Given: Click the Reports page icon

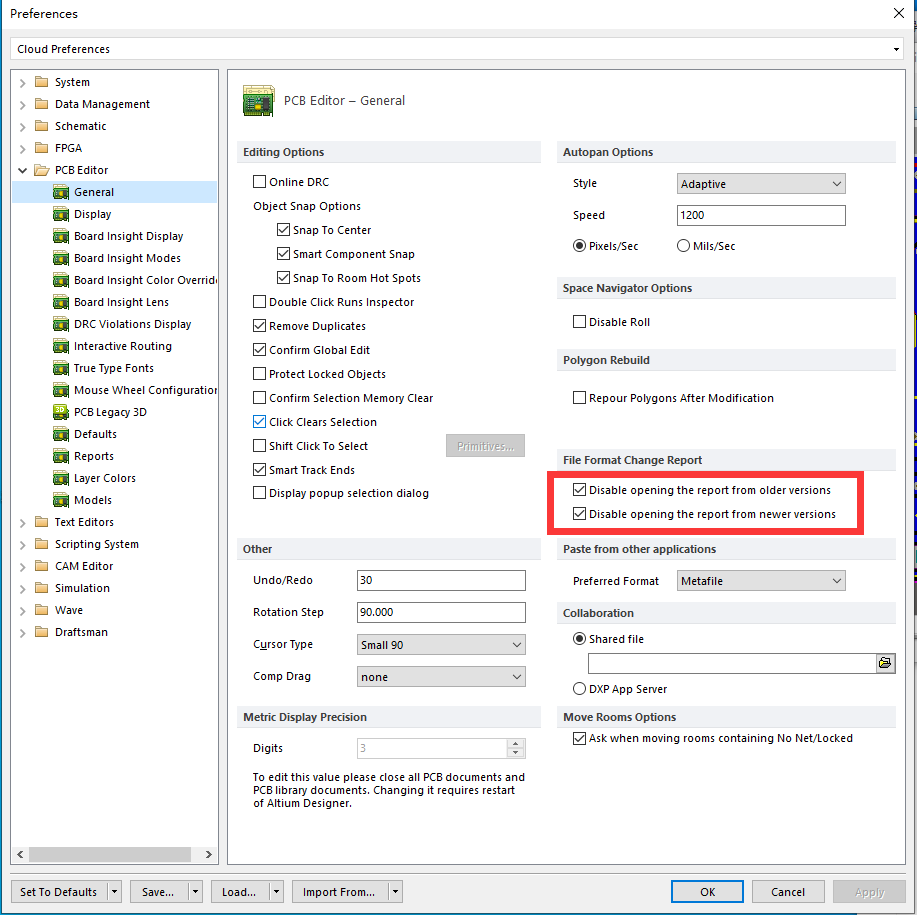Looking at the screenshot, I should click(x=61, y=457).
